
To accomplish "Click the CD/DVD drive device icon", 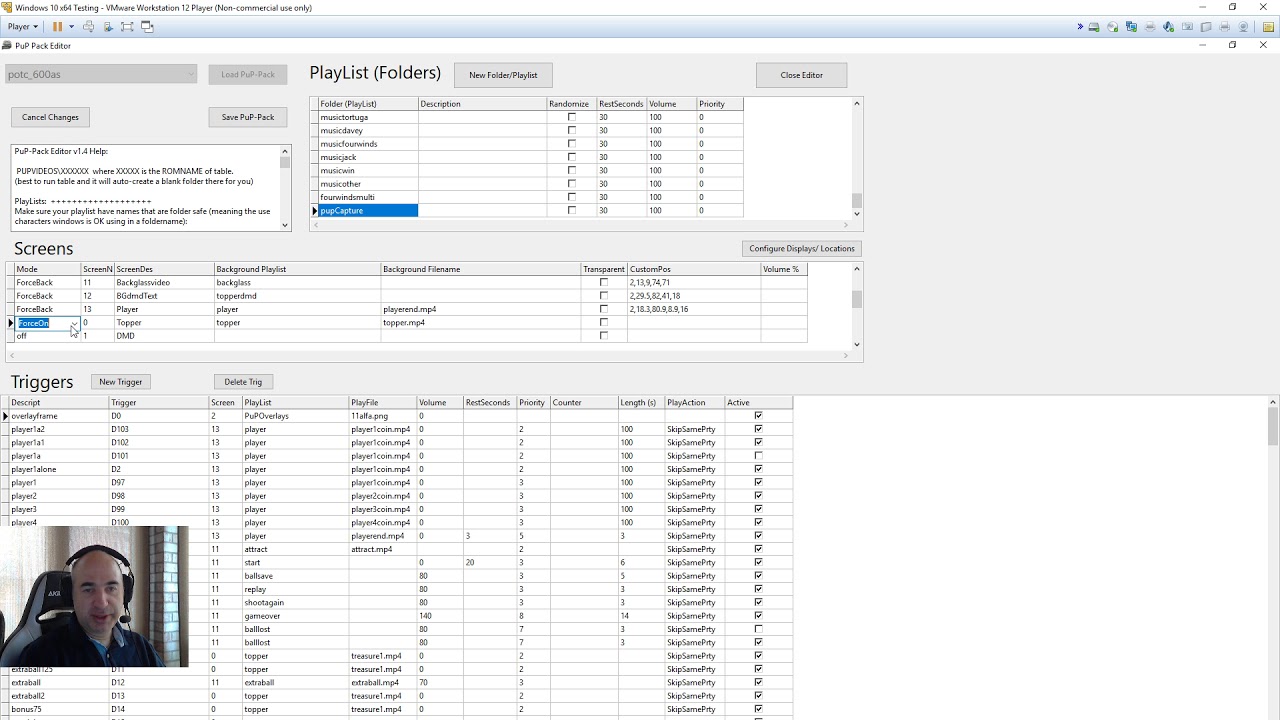I will (1112, 27).
